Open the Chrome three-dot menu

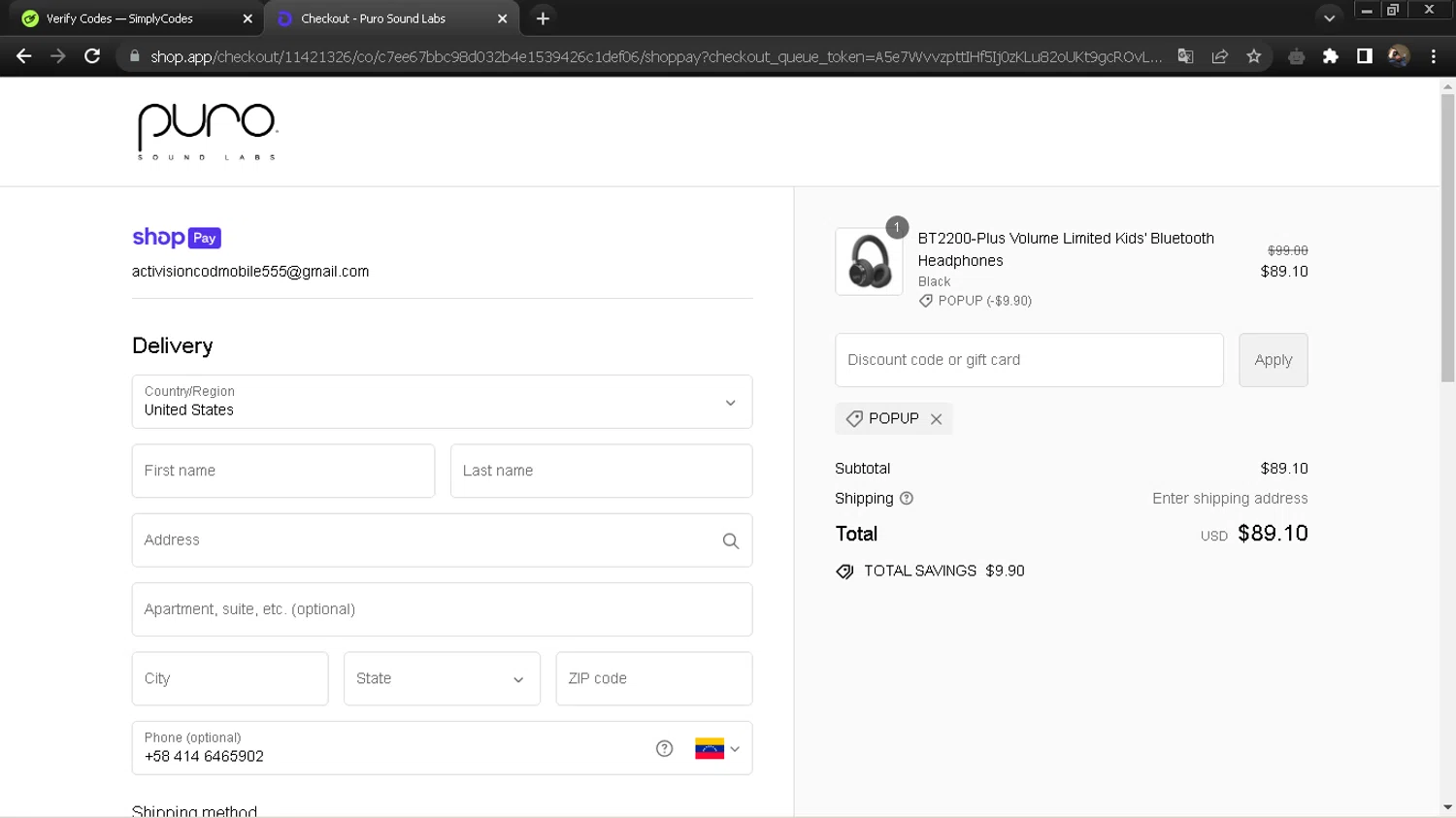1434,56
